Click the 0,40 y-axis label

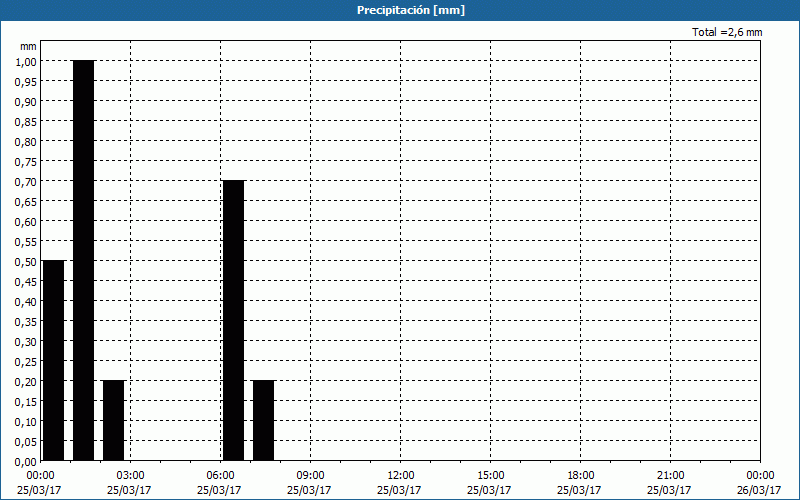[x=26, y=302]
